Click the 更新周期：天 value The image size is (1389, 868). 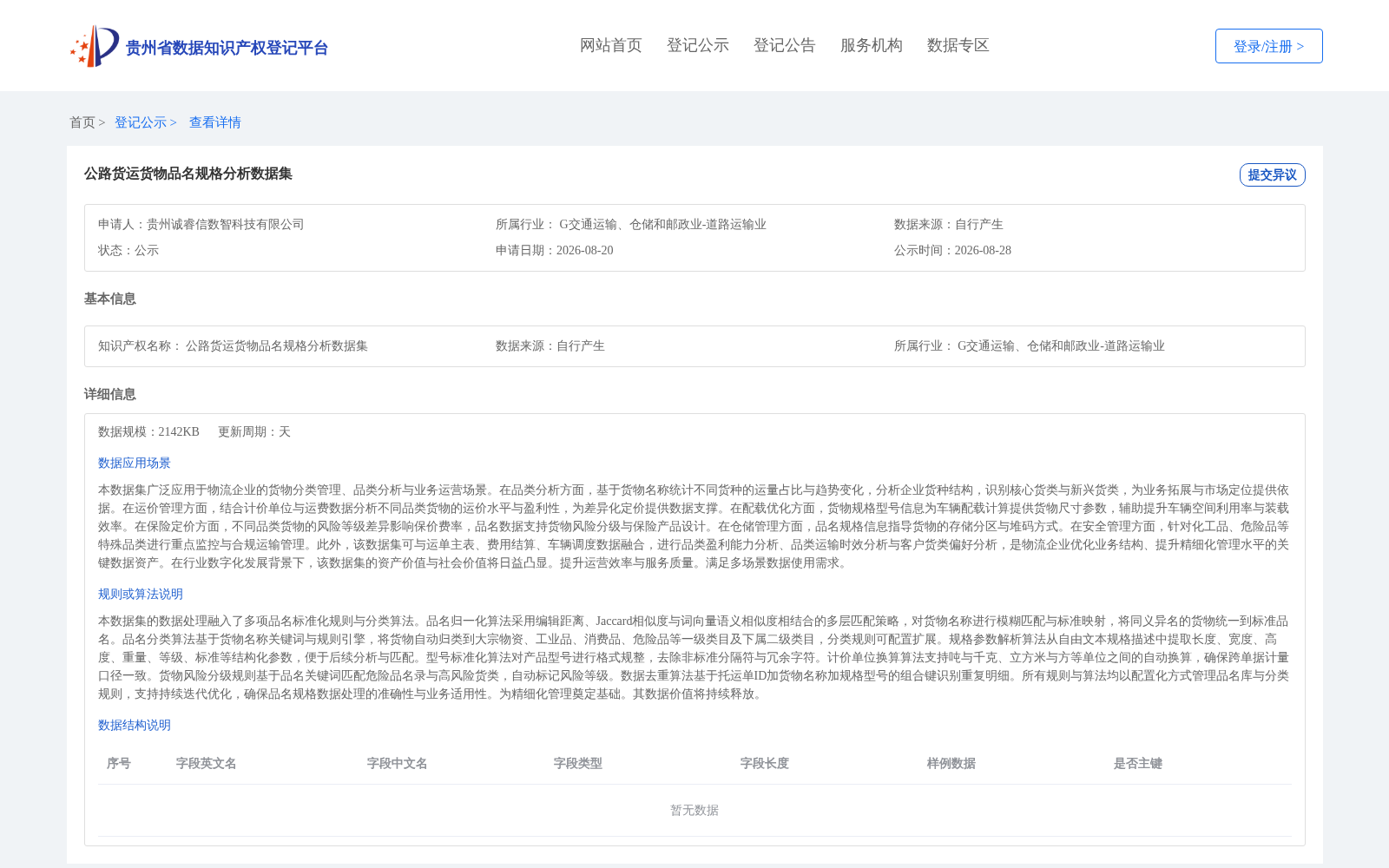[254, 431]
